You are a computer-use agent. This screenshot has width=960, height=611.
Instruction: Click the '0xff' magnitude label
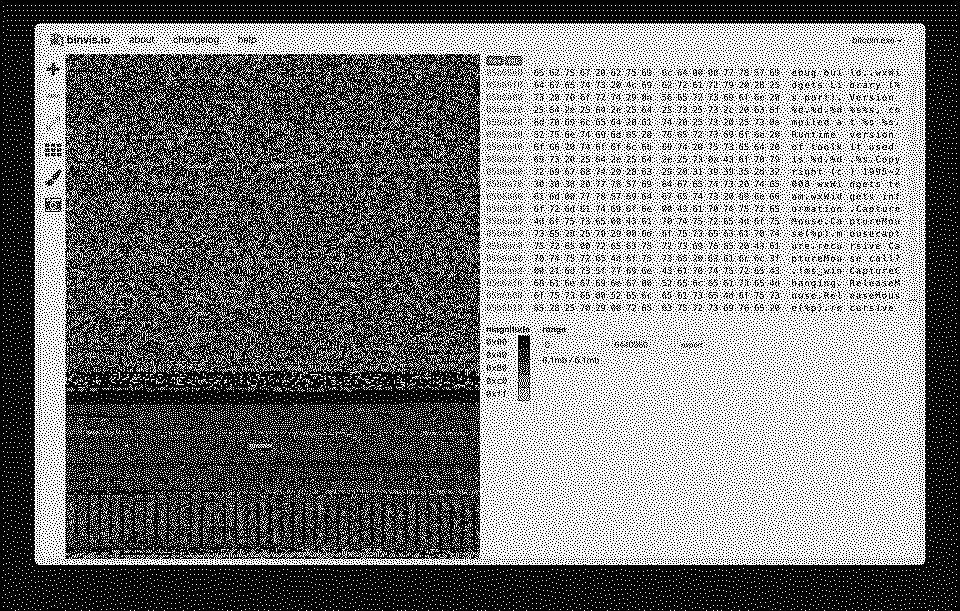point(497,395)
